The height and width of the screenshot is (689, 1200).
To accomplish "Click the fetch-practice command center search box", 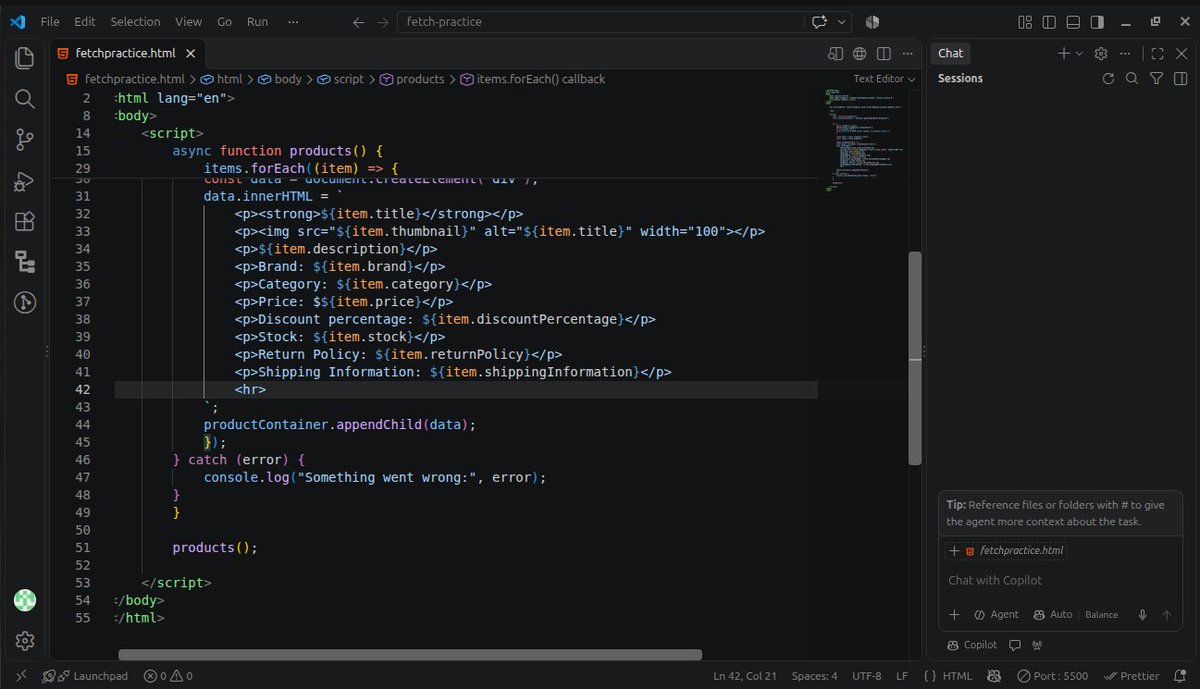I will point(601,22).
